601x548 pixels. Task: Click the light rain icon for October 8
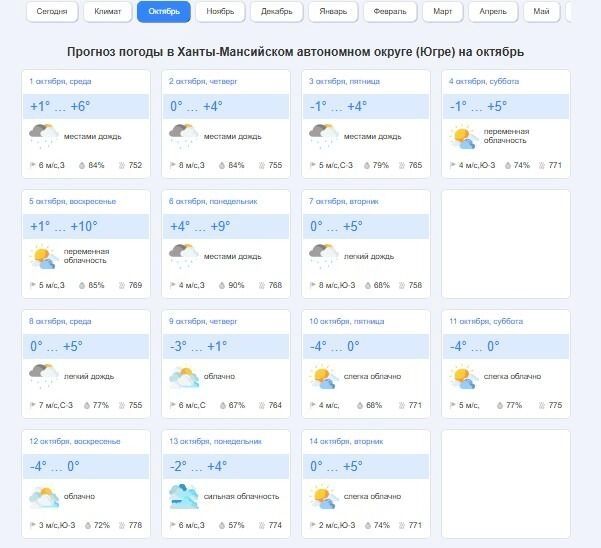pyautogui.click(x=43, y=376)
